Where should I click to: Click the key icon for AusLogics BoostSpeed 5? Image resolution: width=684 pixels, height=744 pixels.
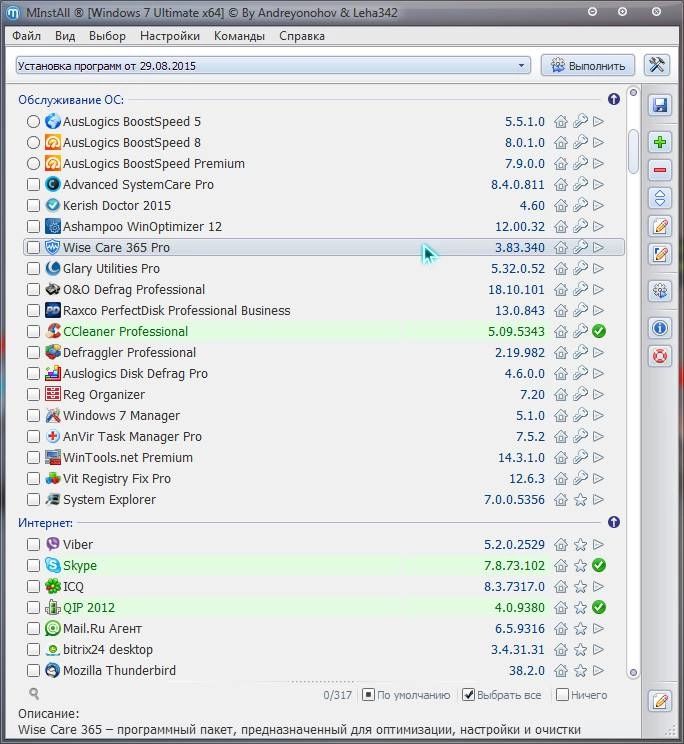tap(580, 121)
